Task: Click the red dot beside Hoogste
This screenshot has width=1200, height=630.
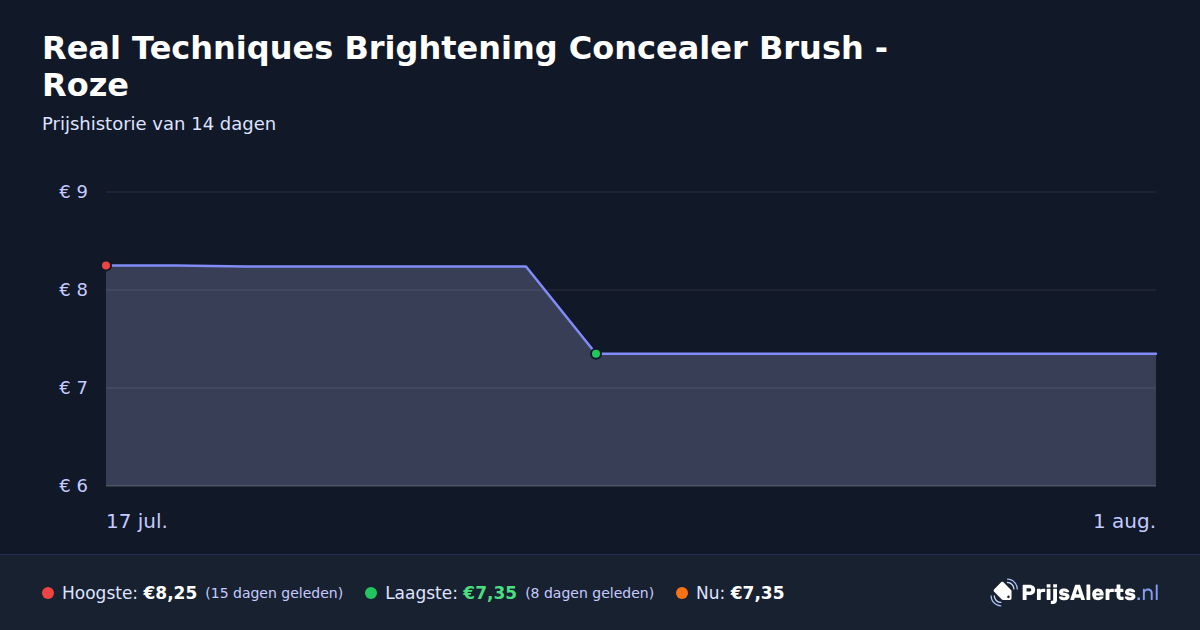Action: (x=48, y=593)
